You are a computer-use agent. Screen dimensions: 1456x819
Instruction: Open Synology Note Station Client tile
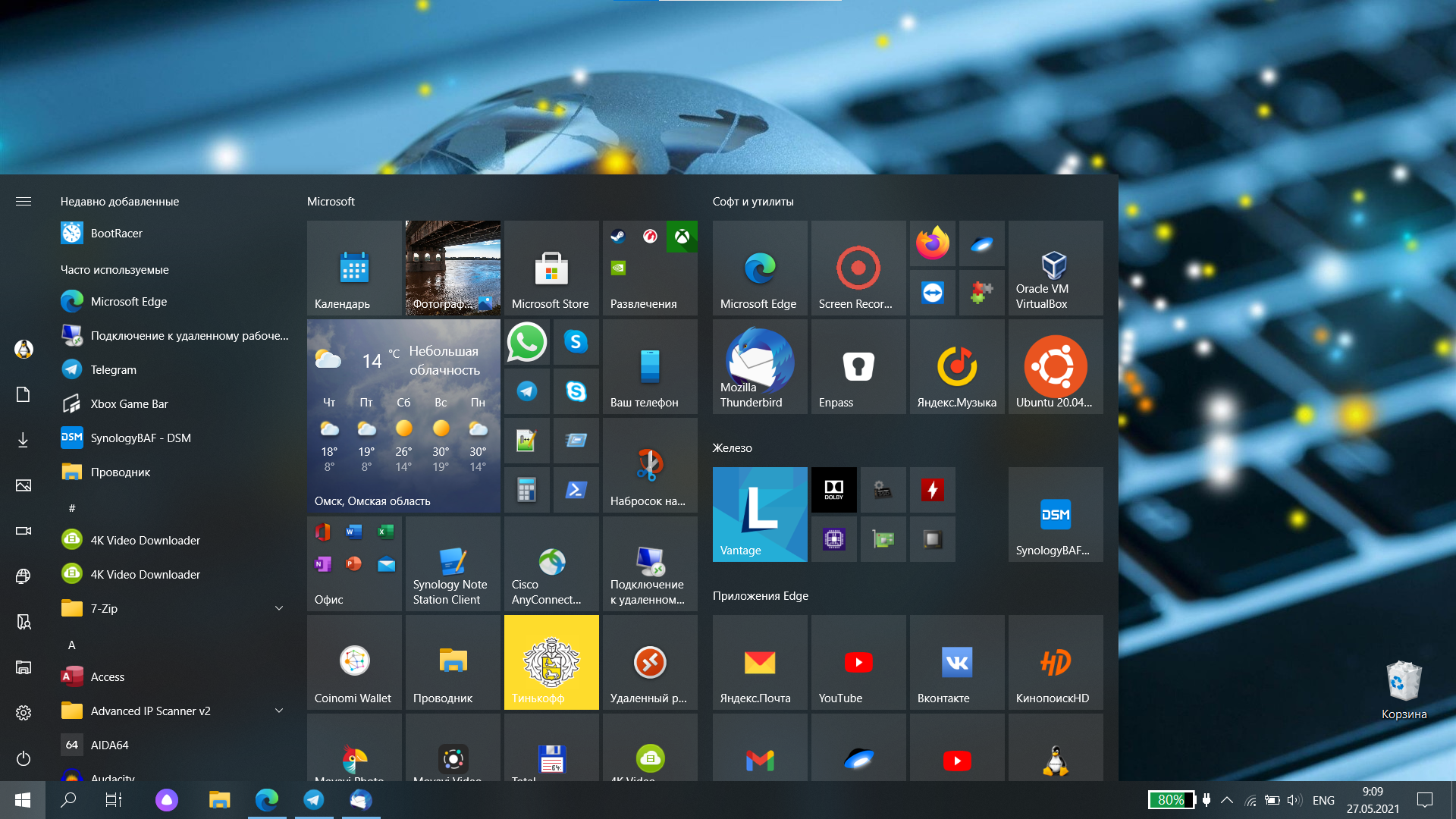tap(453, 563)
